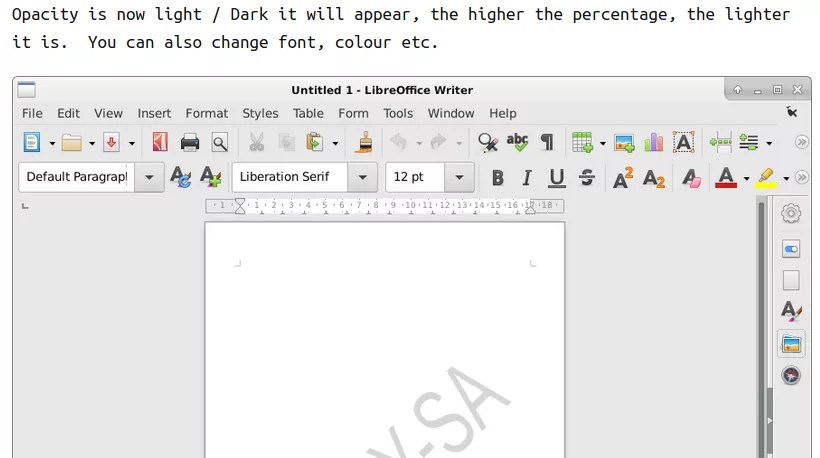Click the Print icon
Image resolution: width=820 pixels, height=458 pixels.
[x=190, y=142]
